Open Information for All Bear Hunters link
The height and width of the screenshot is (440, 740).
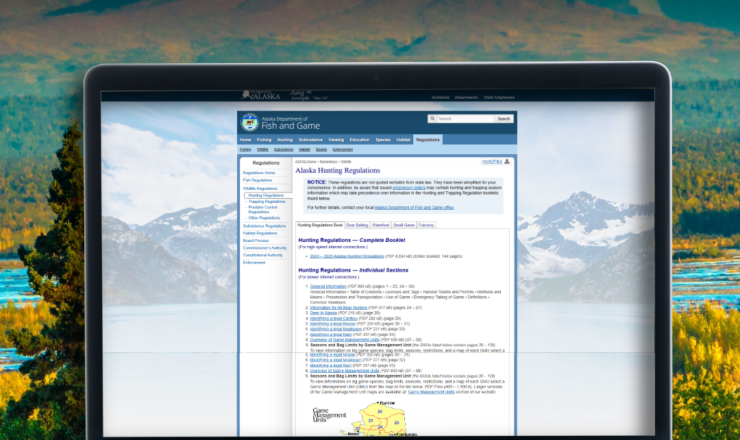[338, 308]
